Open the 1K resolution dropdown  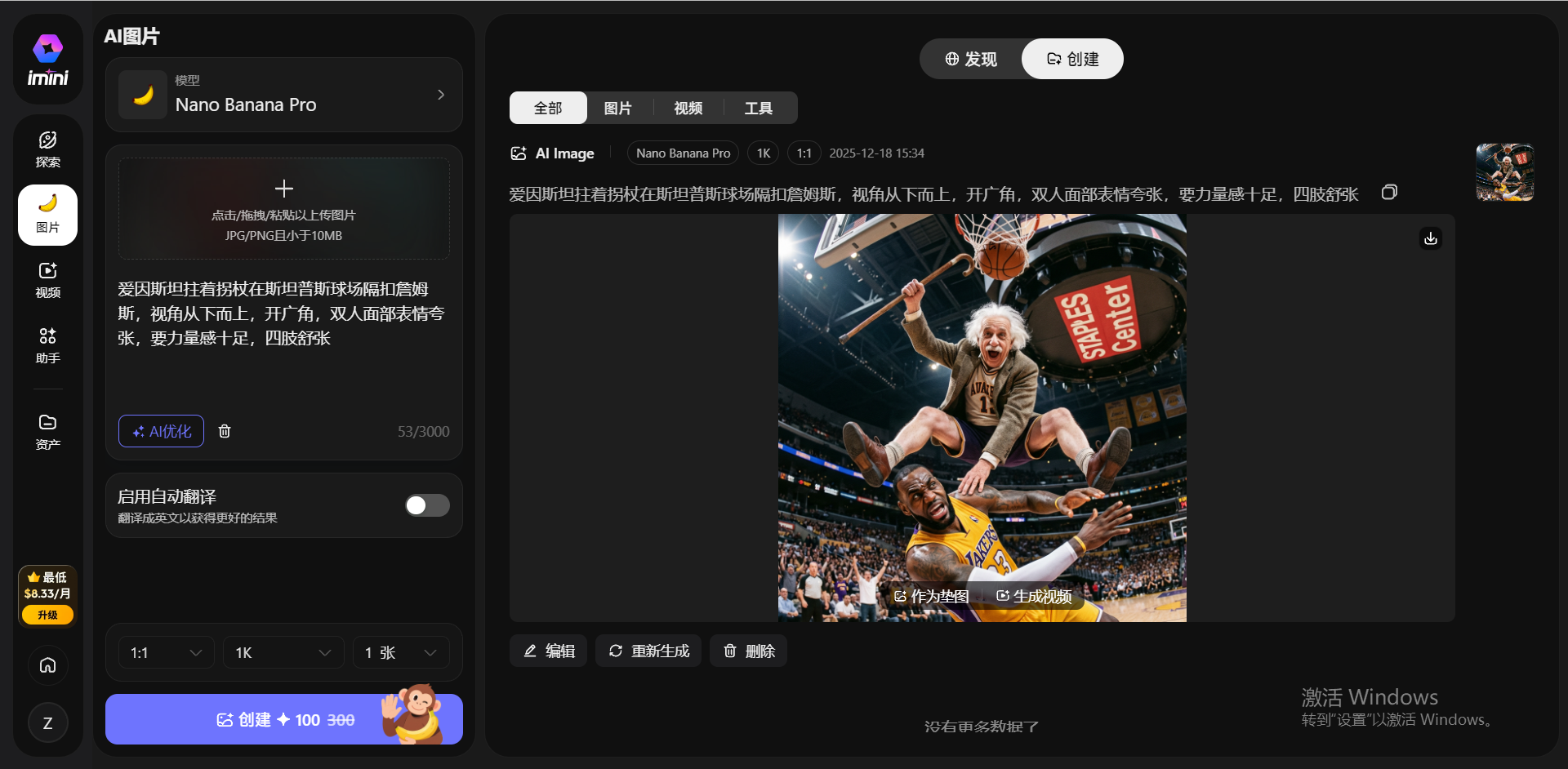coord(283,652)
